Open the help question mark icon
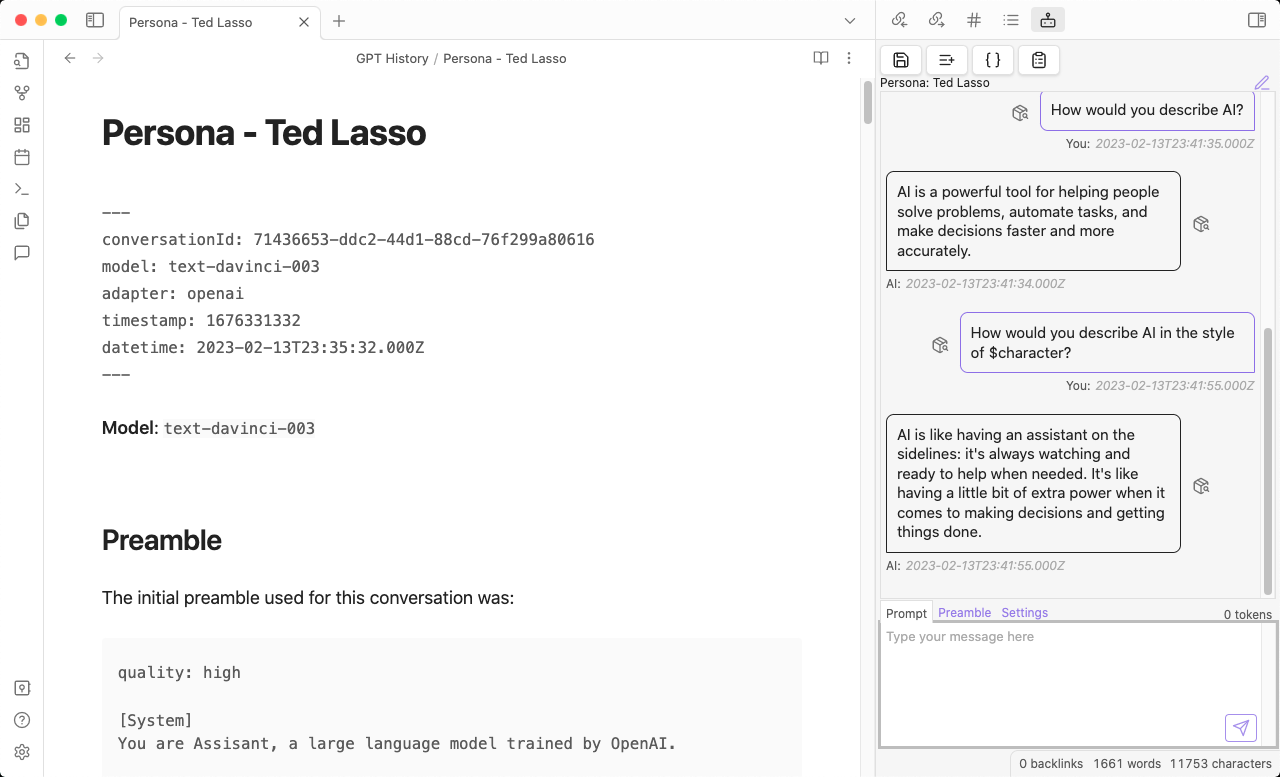Viewport: 1280px width, 777px height. pyautogui.click(x=22, y=720)
